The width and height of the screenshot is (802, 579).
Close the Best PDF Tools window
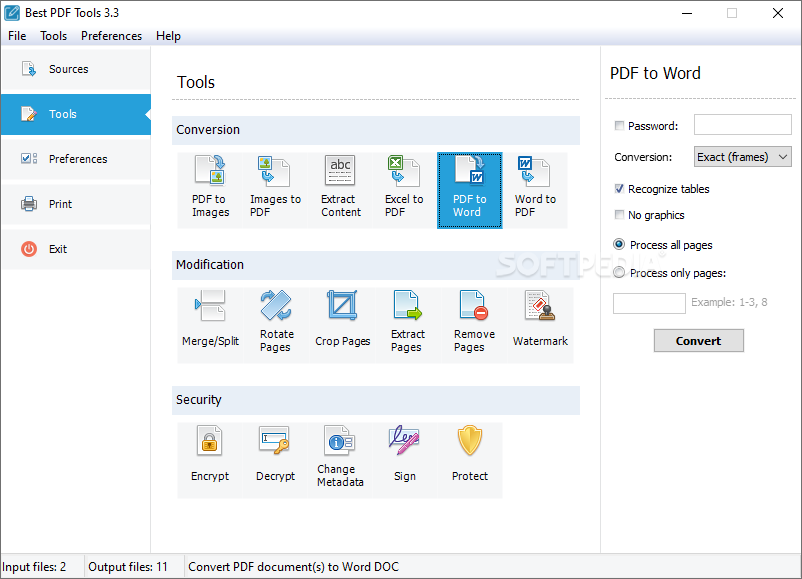coord(778,13)
